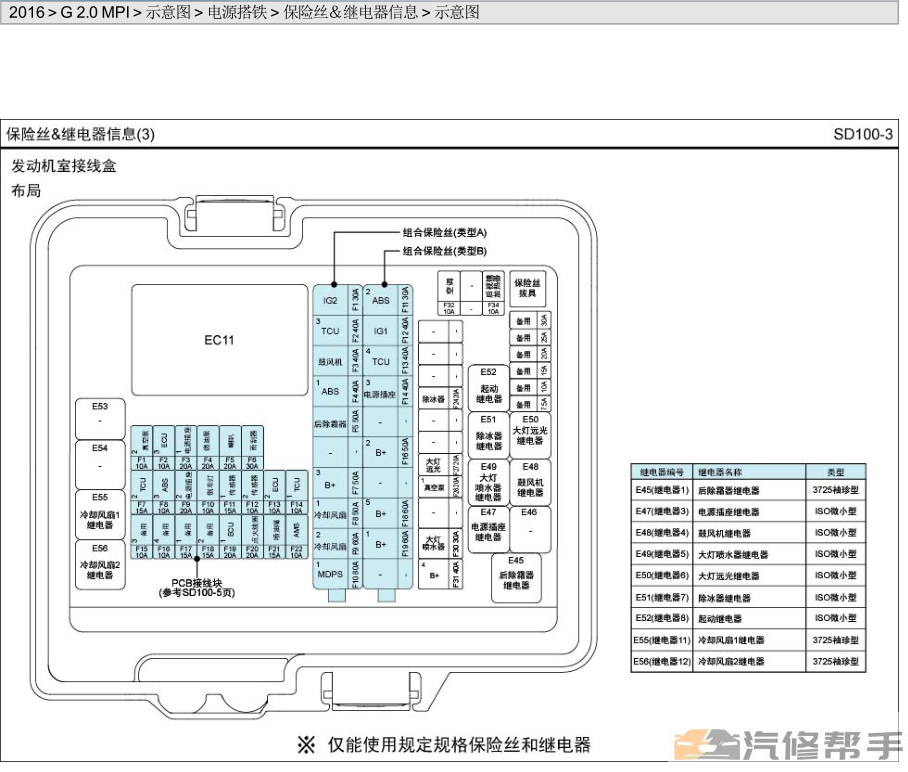Click the table header 继电器编号
908x772 pixels.
[x=662, y=471]
